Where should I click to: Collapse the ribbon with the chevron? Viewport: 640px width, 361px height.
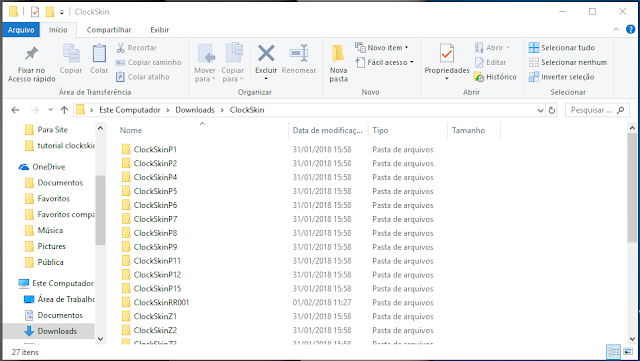pos(616,29)
